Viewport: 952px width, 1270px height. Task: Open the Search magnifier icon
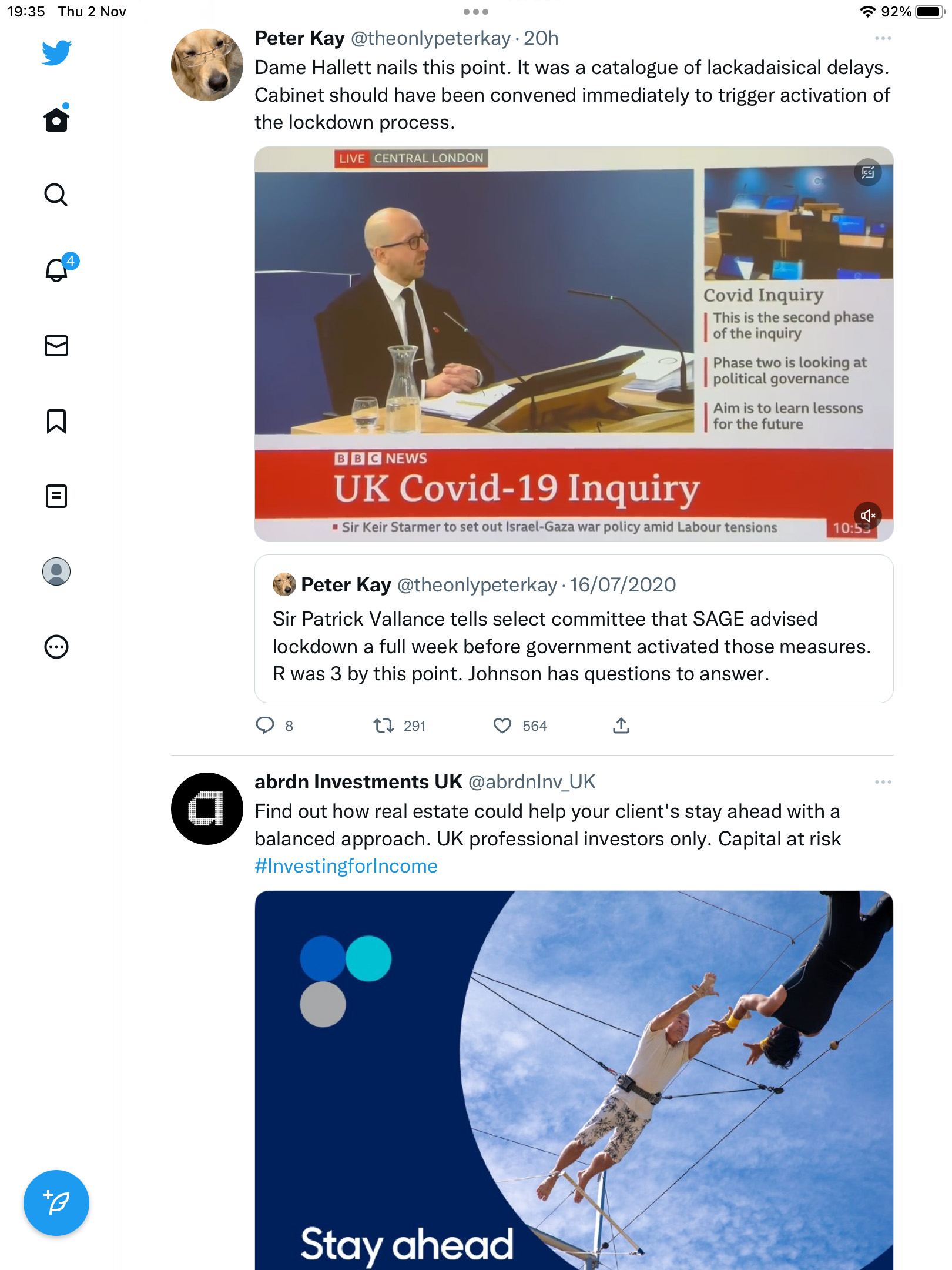[x=56, y=195]
